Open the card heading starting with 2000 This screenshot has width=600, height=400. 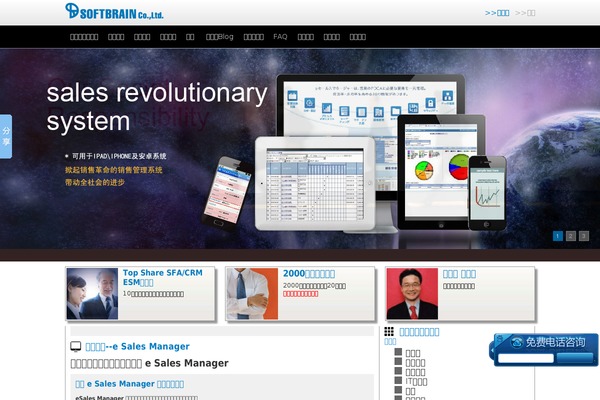click(x=309, y=274)
